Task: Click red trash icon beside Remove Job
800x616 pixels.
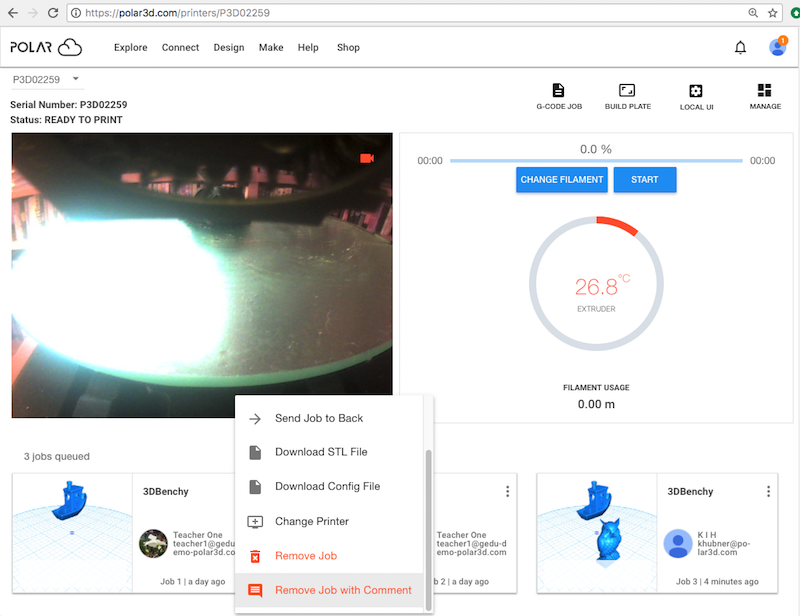Action: pyautogui.click(x=255, y=556)
